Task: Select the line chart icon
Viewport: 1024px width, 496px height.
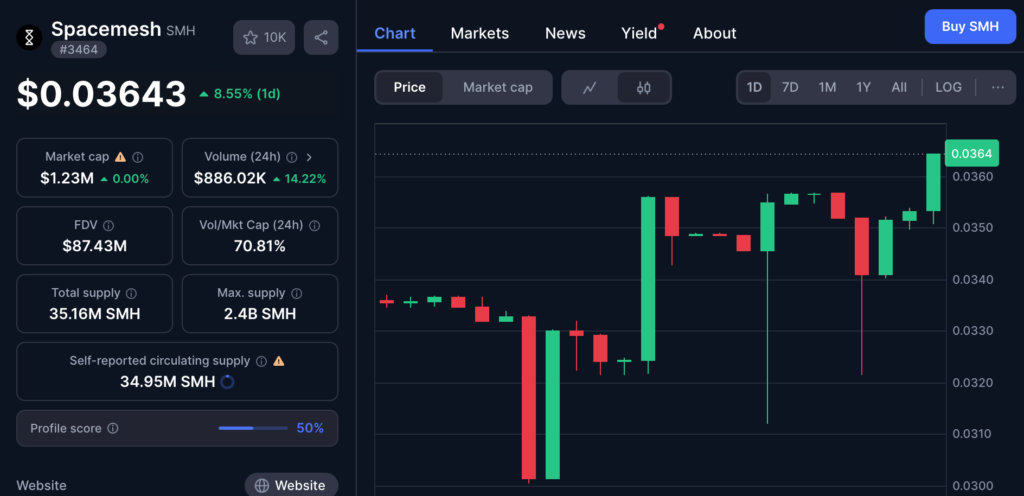Action: pyautogui.click(x=590, y=87)
